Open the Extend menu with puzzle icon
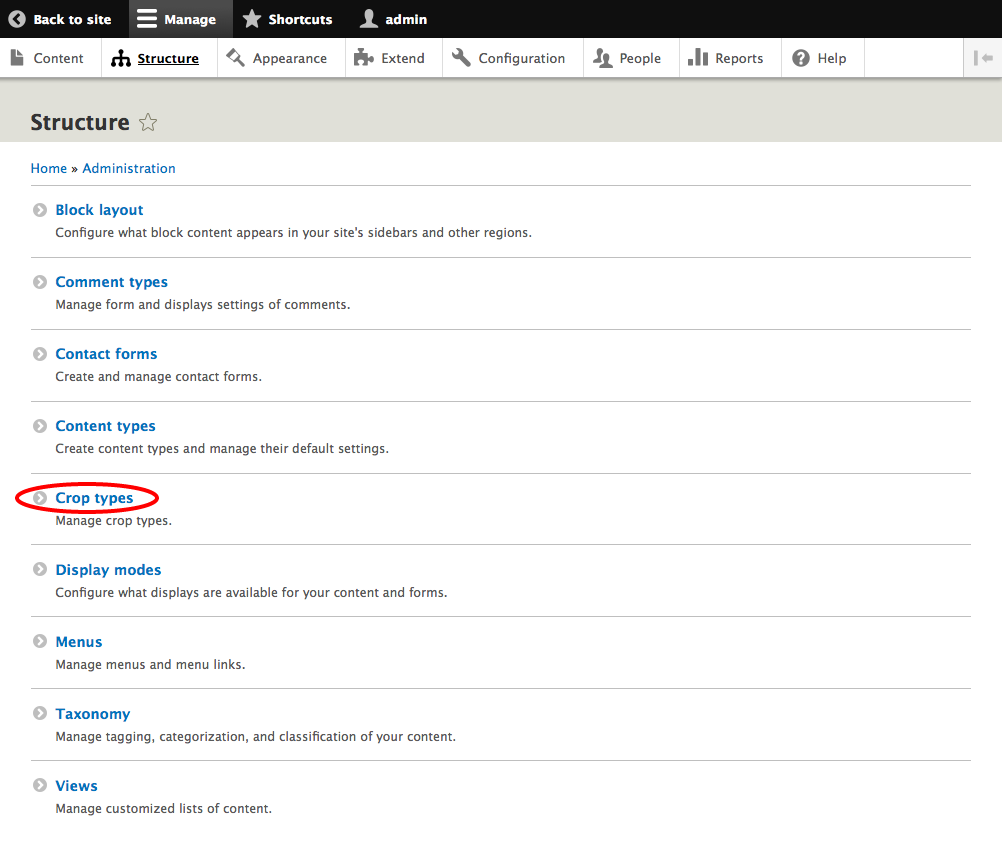Image resolution: width=1002 pixels, height=852 pixels. 390,59
